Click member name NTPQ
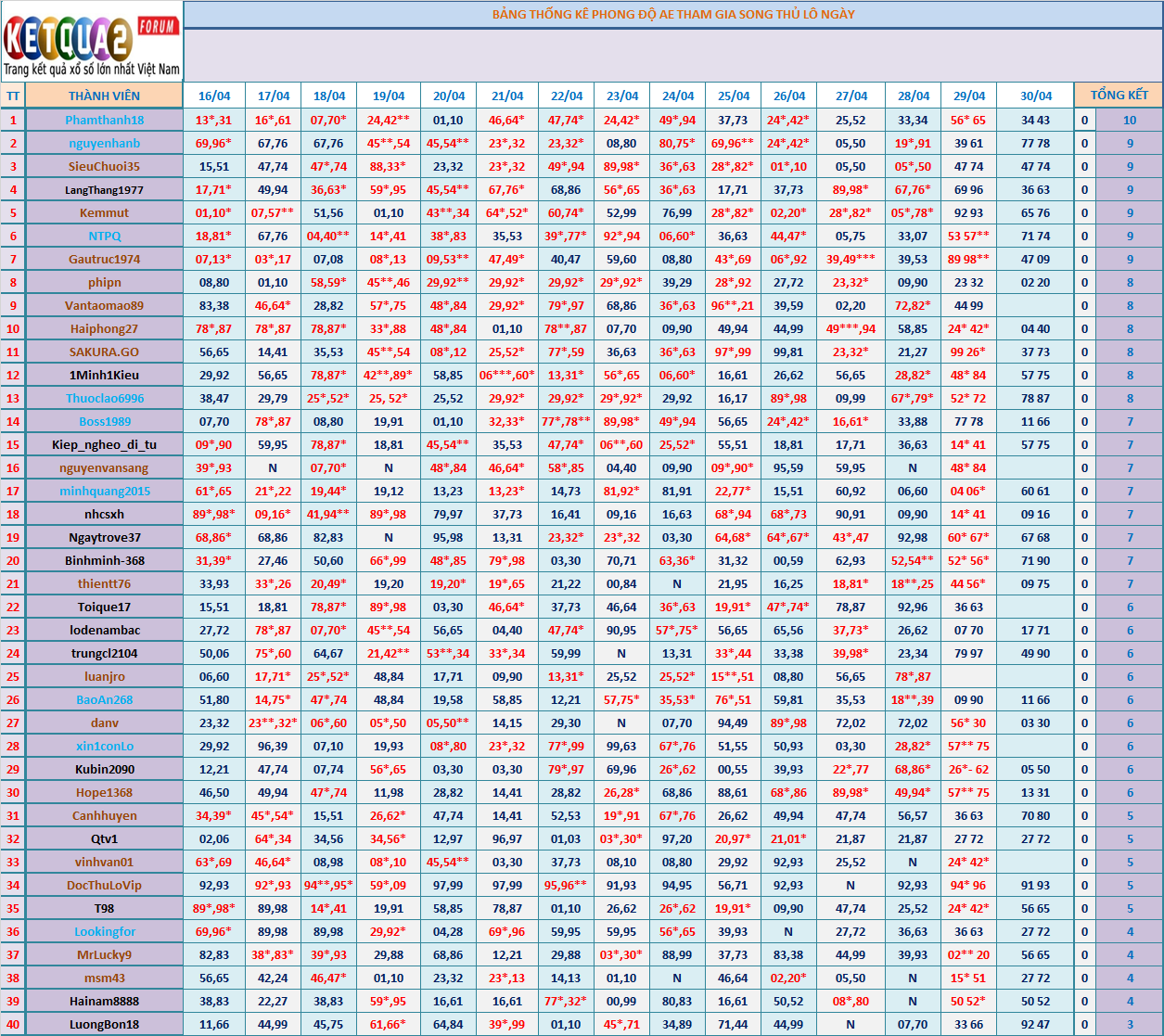This screenshot has height=1036, width=1164. point(105,236)
